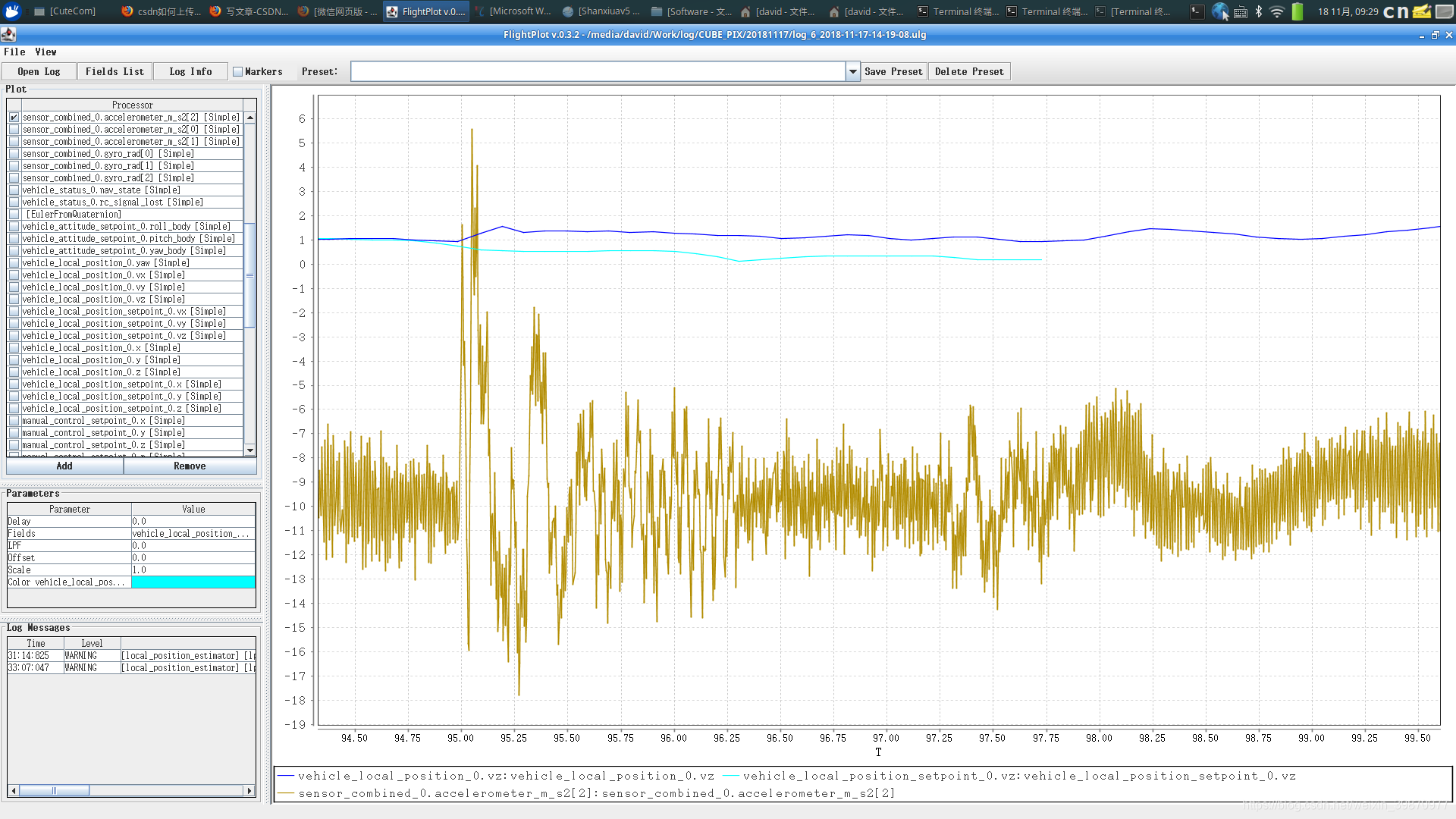The image size is (1456, 819).
Task: Switch to FlightPlot taskbar item
Action: pos(426,11)
